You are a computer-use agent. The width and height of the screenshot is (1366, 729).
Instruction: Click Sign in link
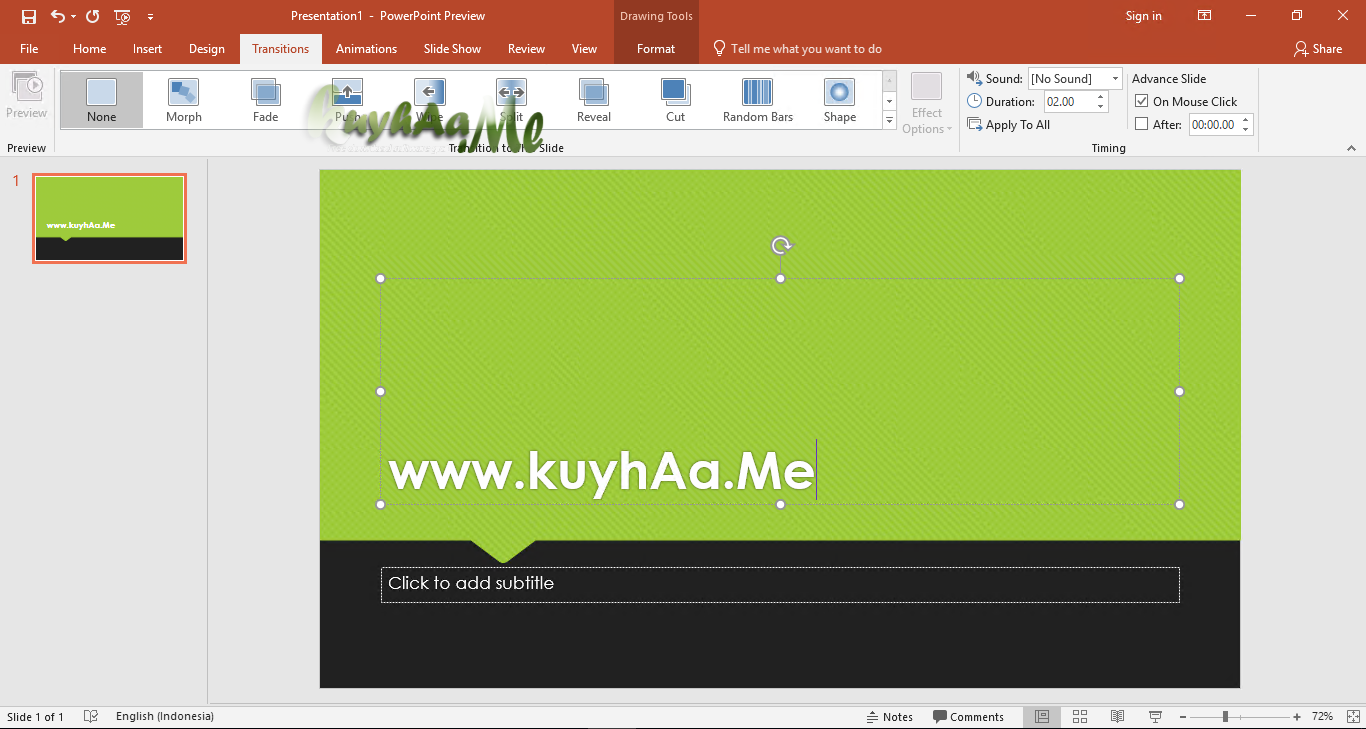point(1143,16)
